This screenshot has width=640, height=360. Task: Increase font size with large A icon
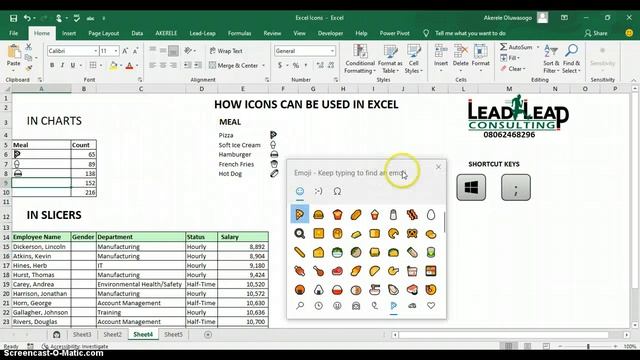pos(125,51)
